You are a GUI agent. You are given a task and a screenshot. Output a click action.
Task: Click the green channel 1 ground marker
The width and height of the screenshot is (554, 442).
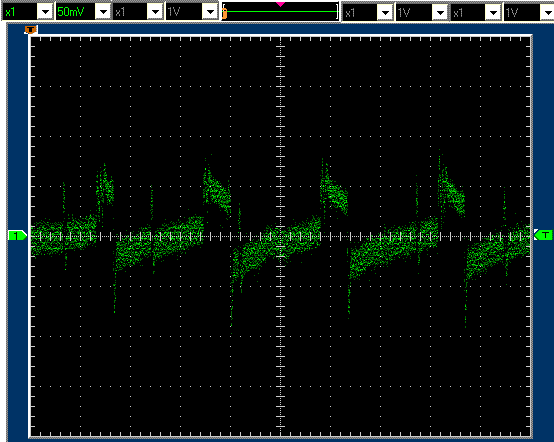[x=17, y=235]
